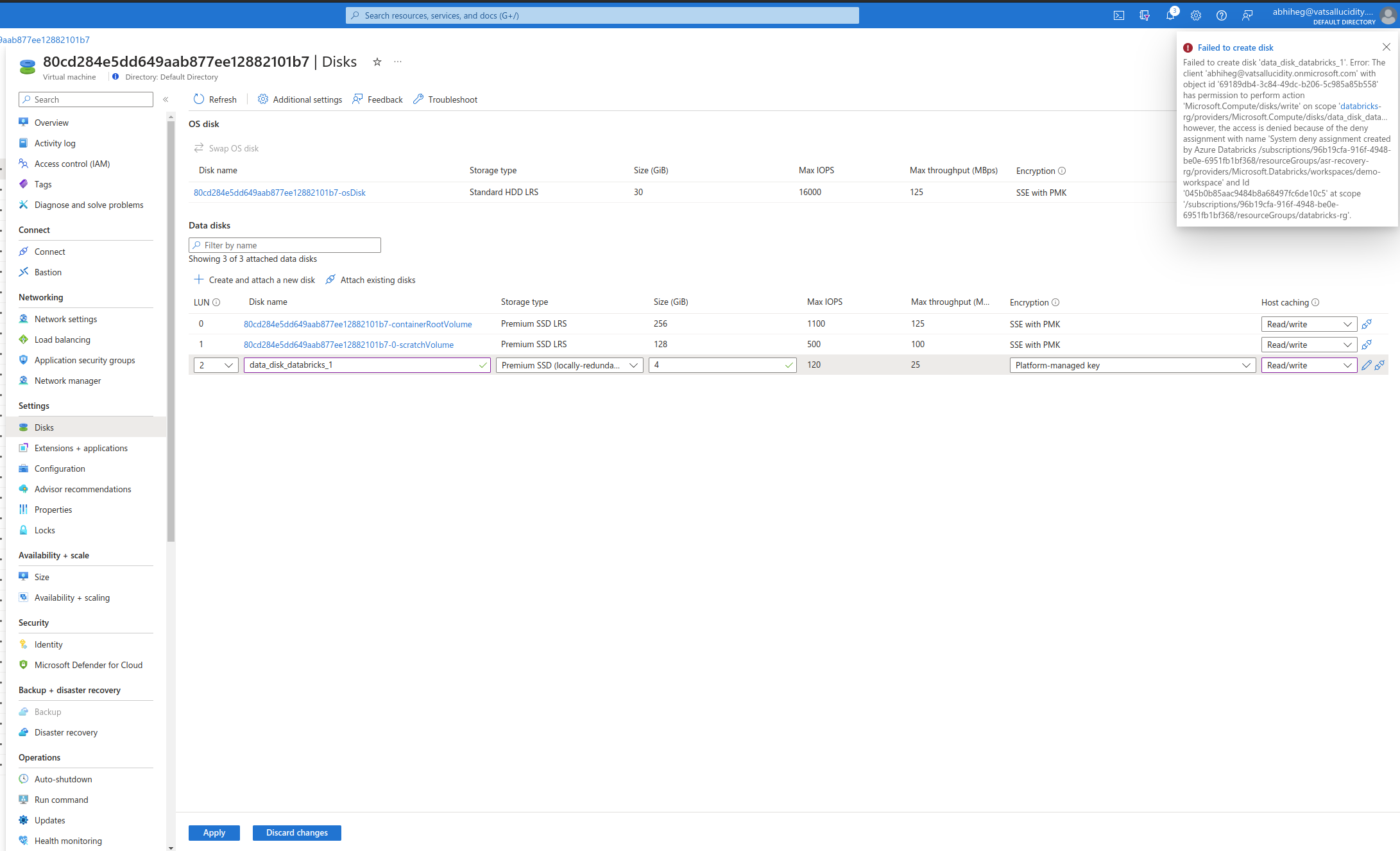Open the Directory and subscription filter
Viewport: 1400px width, 851px height.
(x=1145, y=15)
